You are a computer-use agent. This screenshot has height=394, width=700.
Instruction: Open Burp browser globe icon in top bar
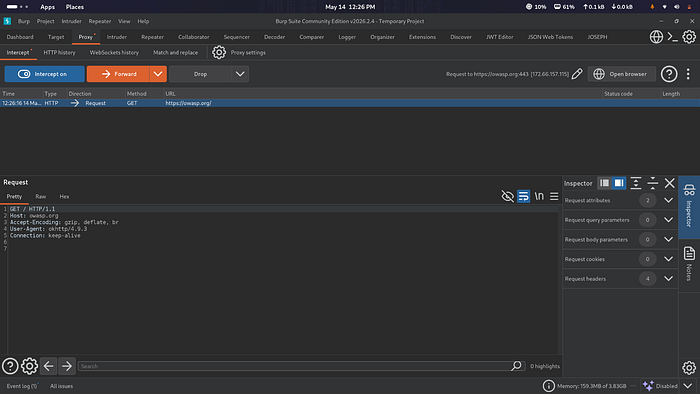656,37
